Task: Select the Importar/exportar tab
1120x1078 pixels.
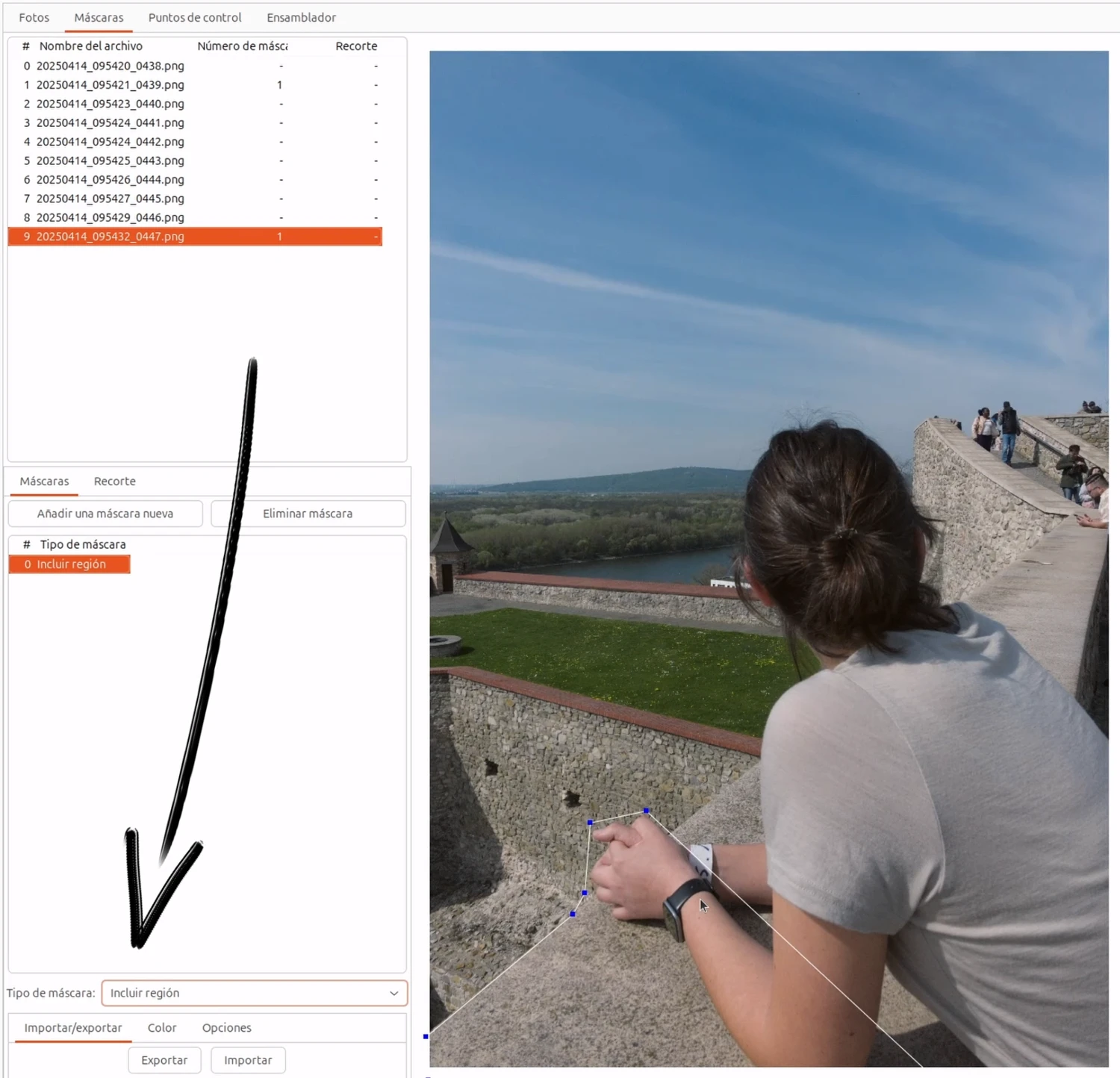Action: [73, 1028]
